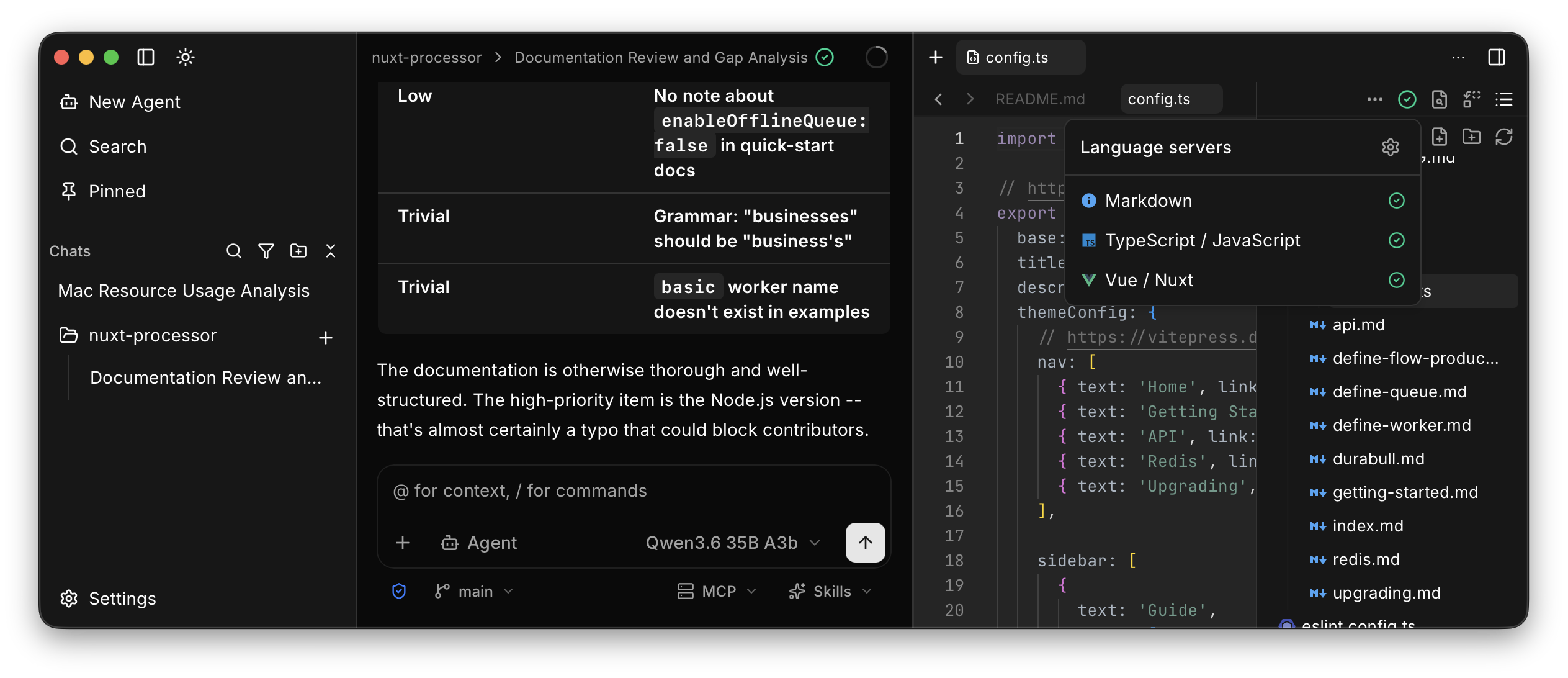Open the Skills dropdown
1568x678 pixels.
coord(831,591)
